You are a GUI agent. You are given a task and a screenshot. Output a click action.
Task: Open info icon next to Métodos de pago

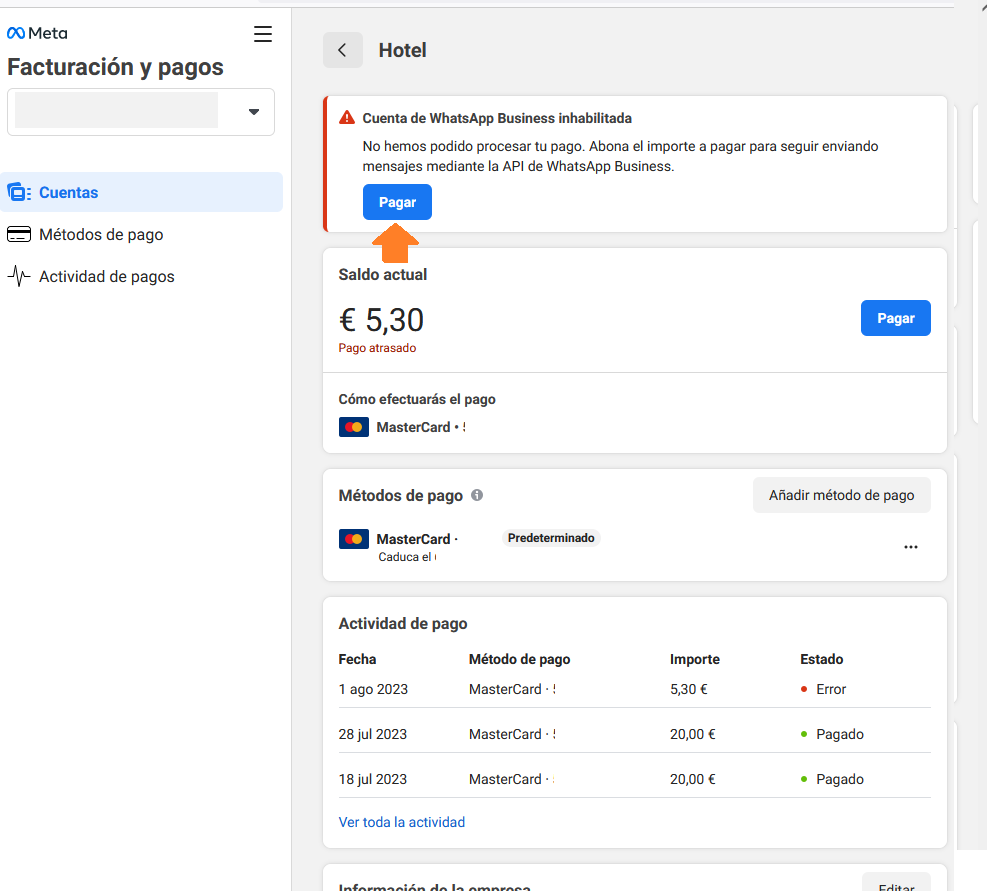[477, 495]
